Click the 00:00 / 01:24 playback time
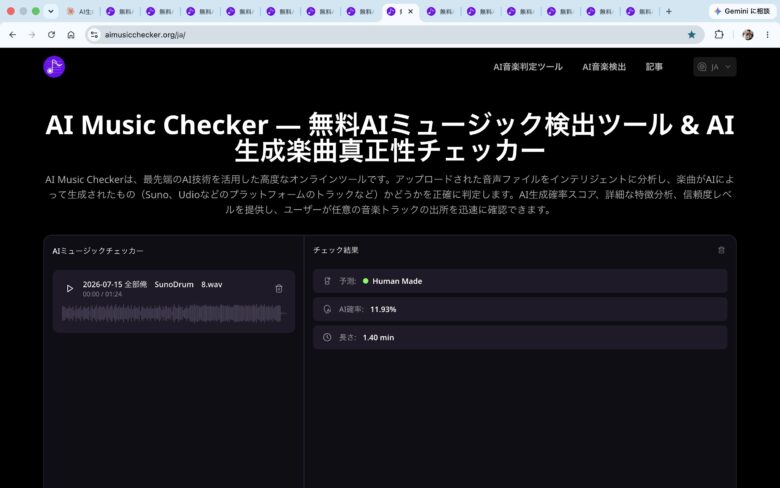 (102, 294)
